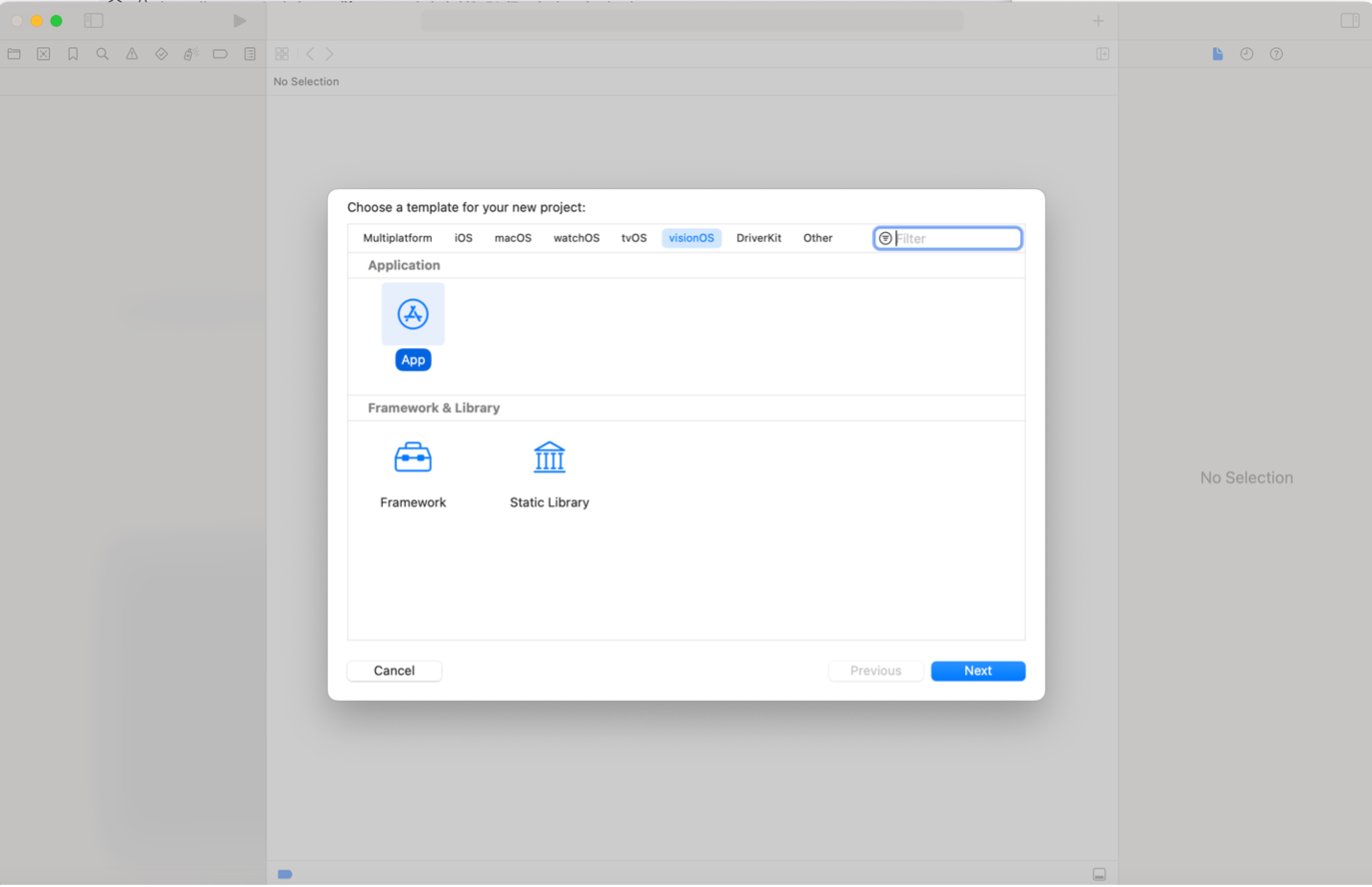
Task: Select the Test navigator diamond icon
Action: [x=161, y=54]
